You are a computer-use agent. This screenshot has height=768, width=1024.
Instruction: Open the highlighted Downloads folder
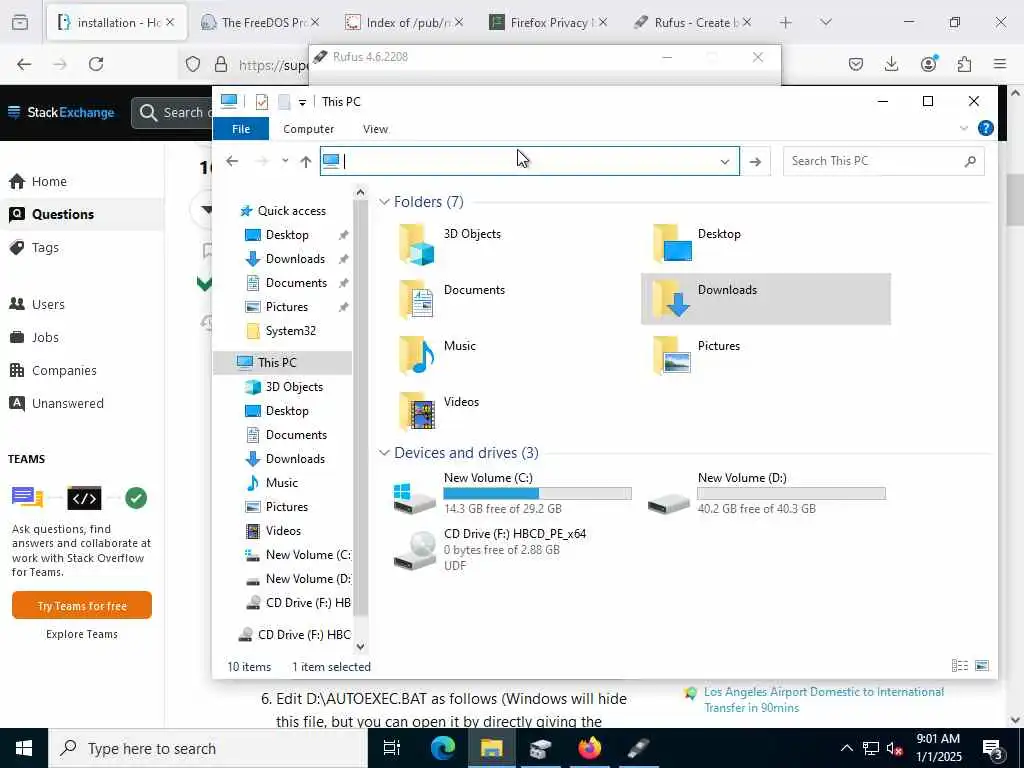tap(765, 299)
